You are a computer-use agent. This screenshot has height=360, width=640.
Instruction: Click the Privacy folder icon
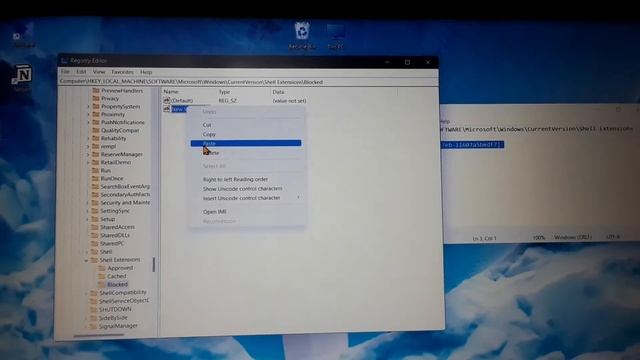pyautogui.click(x=96, y=98)
